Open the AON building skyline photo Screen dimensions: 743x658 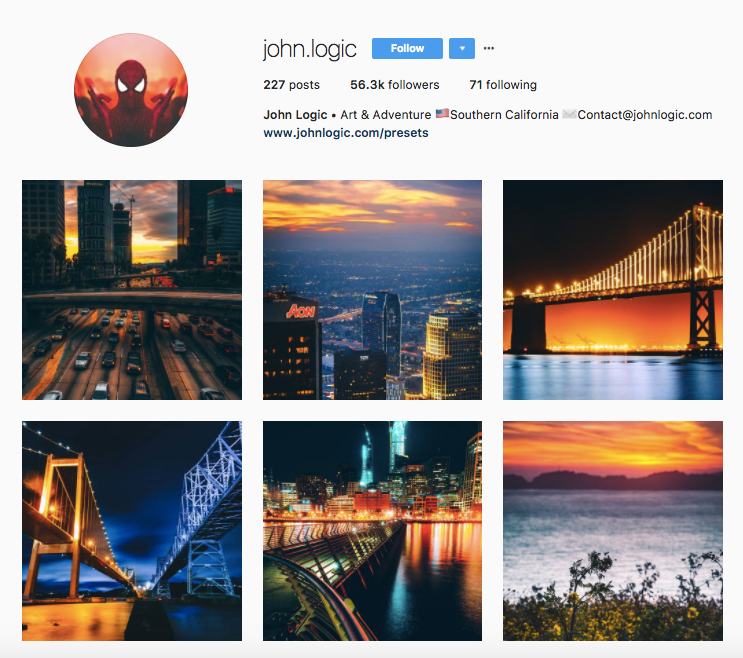coord(372,290)
